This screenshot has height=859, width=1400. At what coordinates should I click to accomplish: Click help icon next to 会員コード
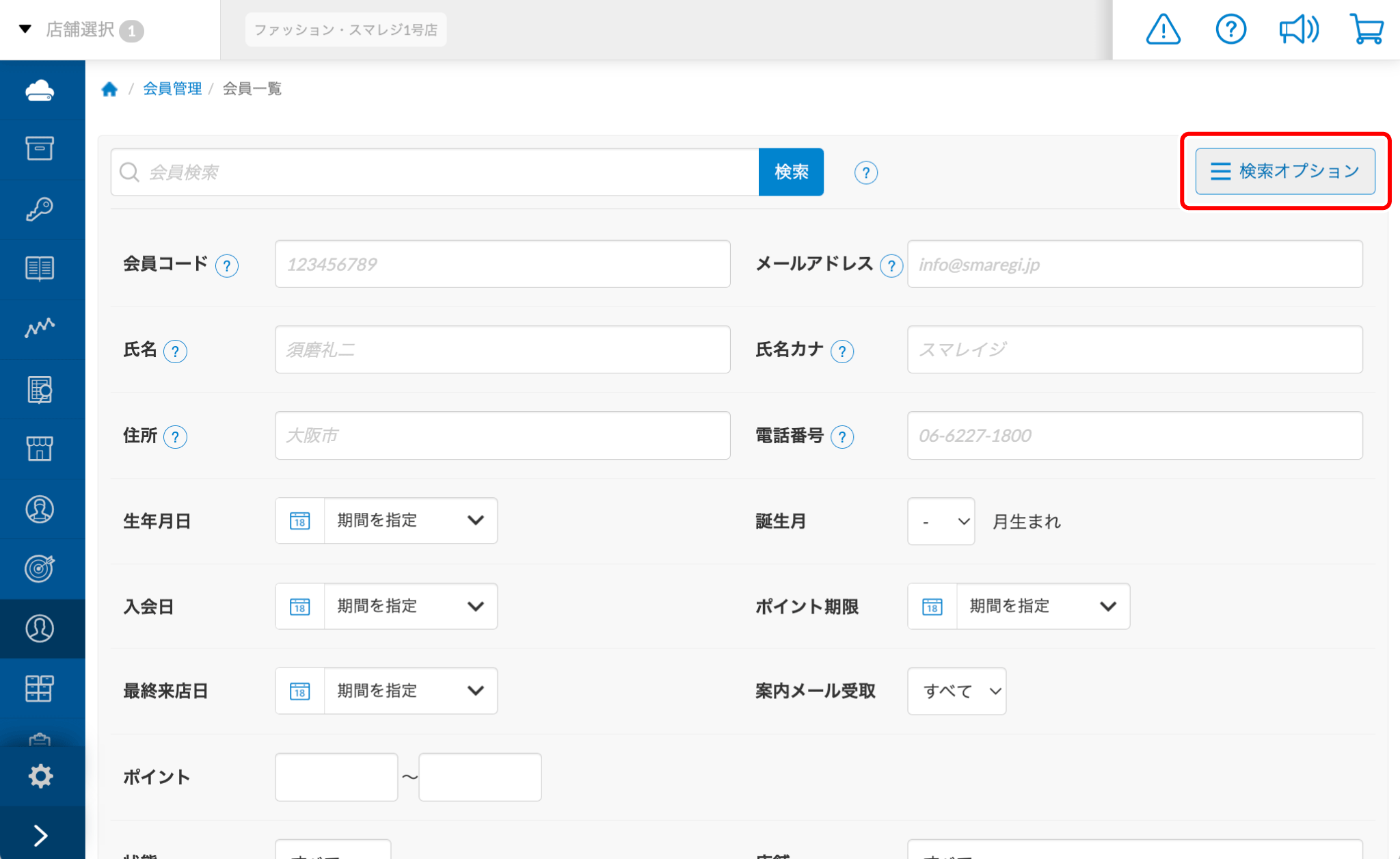point(227,265)
